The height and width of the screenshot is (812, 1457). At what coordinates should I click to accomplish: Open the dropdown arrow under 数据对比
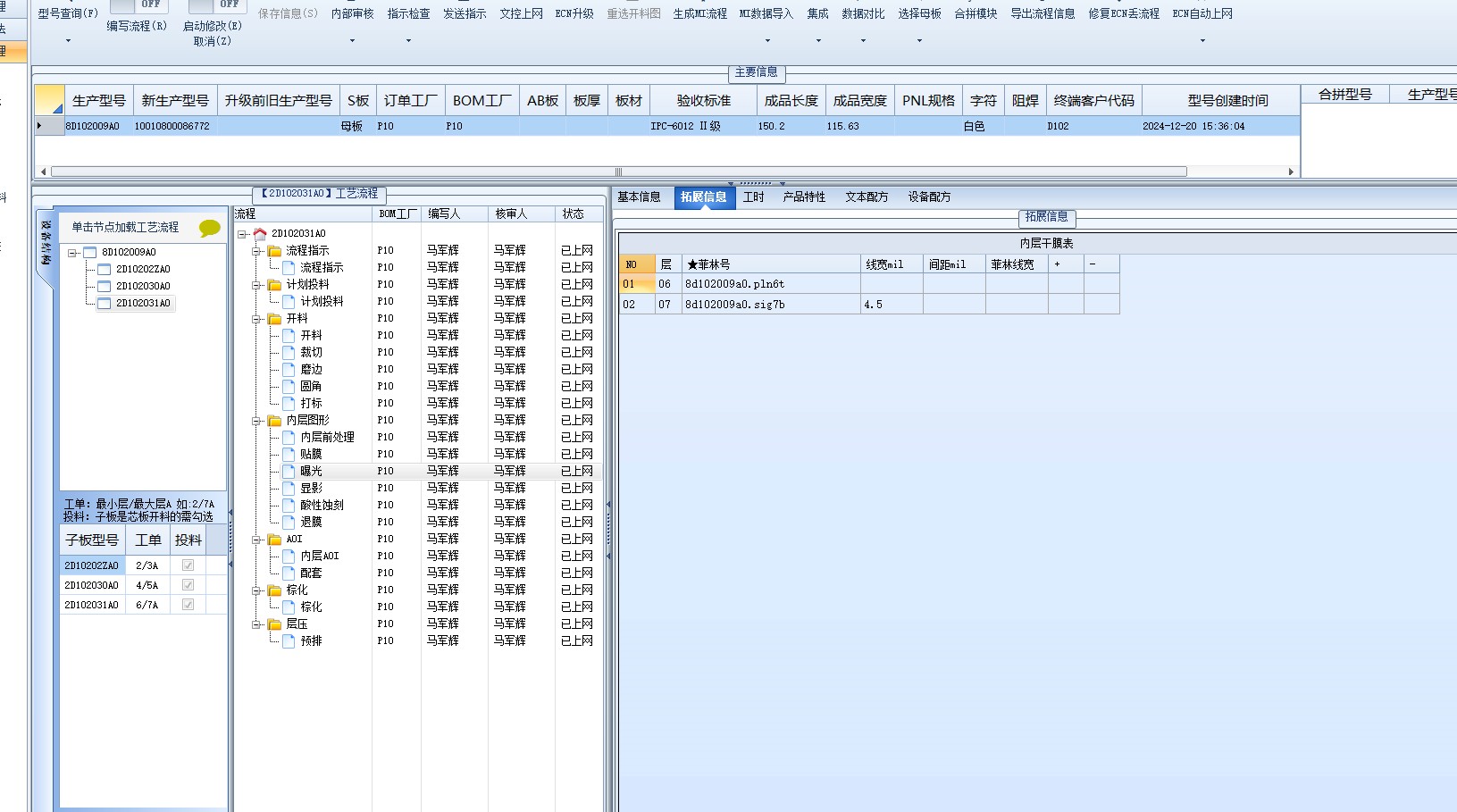click(x=863, y=41)
